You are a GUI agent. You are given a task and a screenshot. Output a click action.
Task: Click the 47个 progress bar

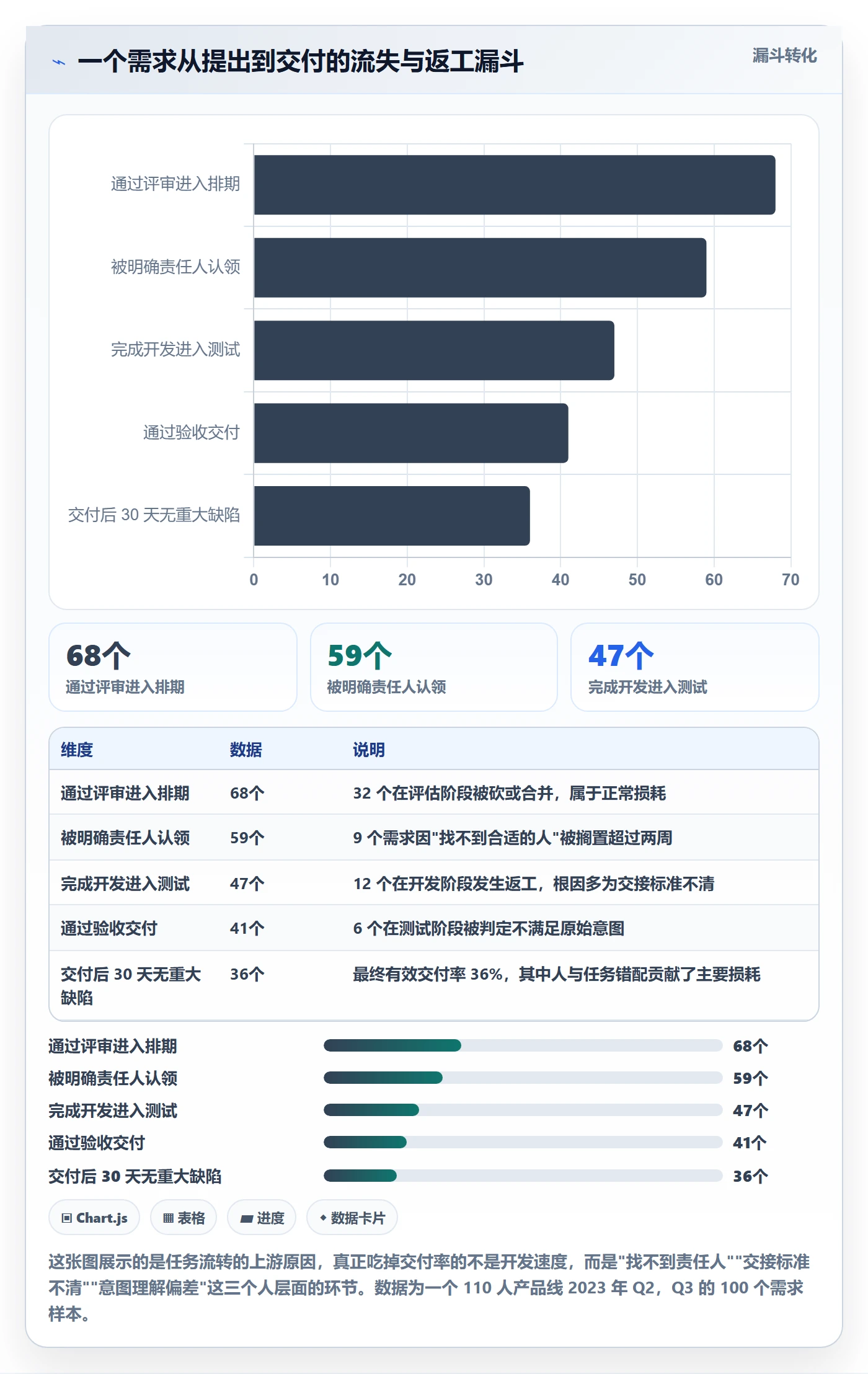(x=523, y=1110)
